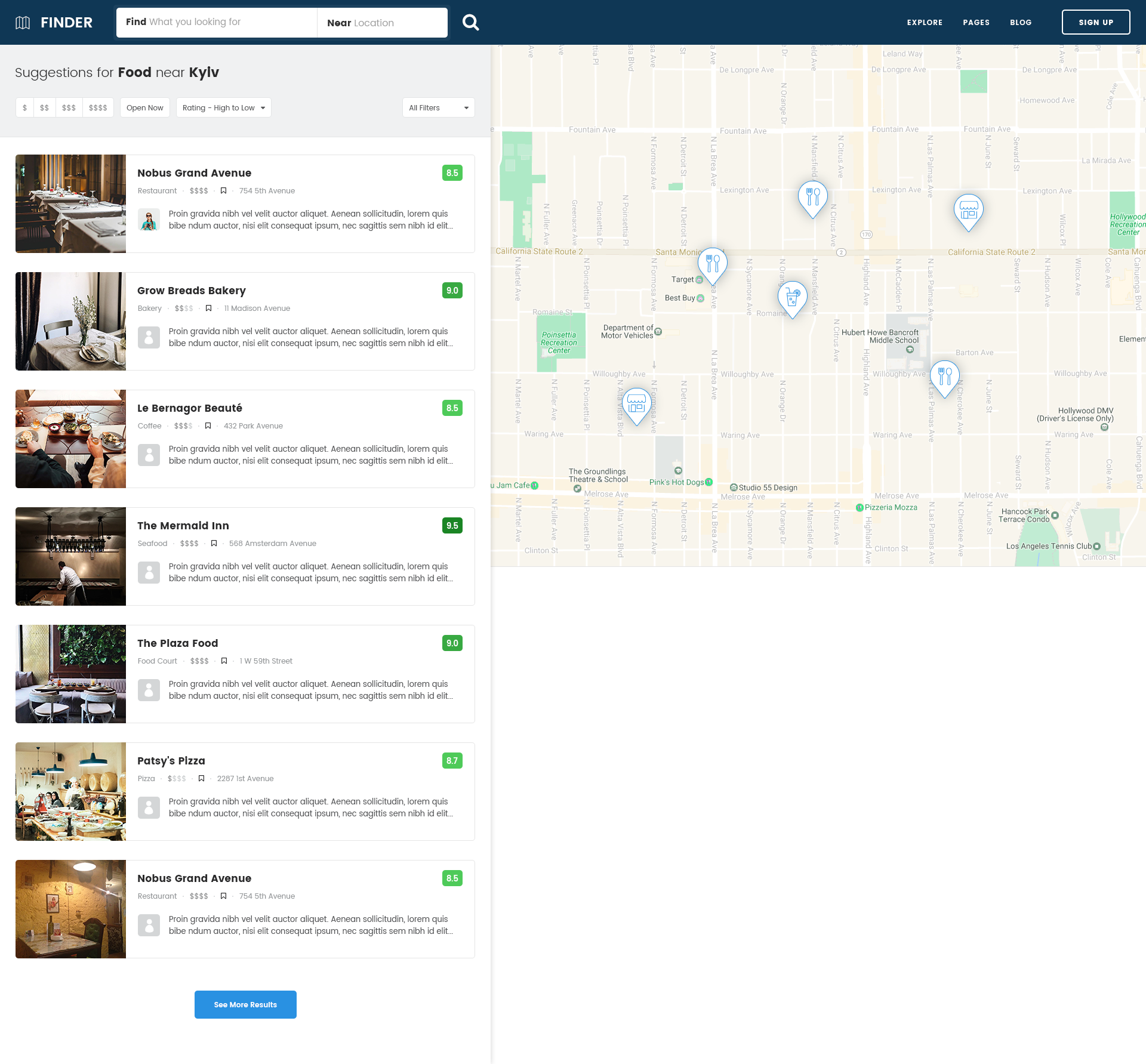
Task: Click the Finder map logo icon
Action: (x=23, y=23)
